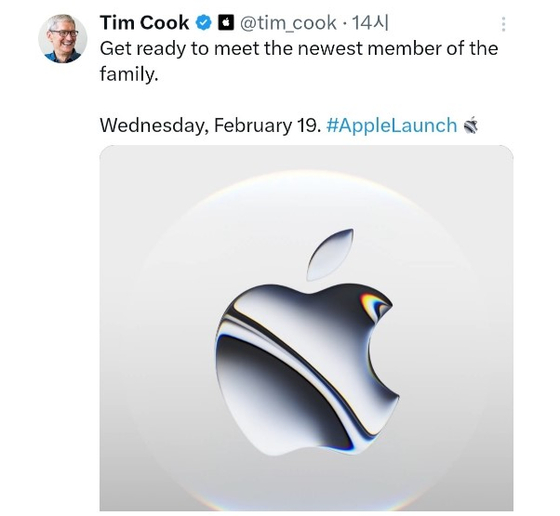Click the translucent circle's top rim
This screenshot has height=516, width=560.
[306, 176]
